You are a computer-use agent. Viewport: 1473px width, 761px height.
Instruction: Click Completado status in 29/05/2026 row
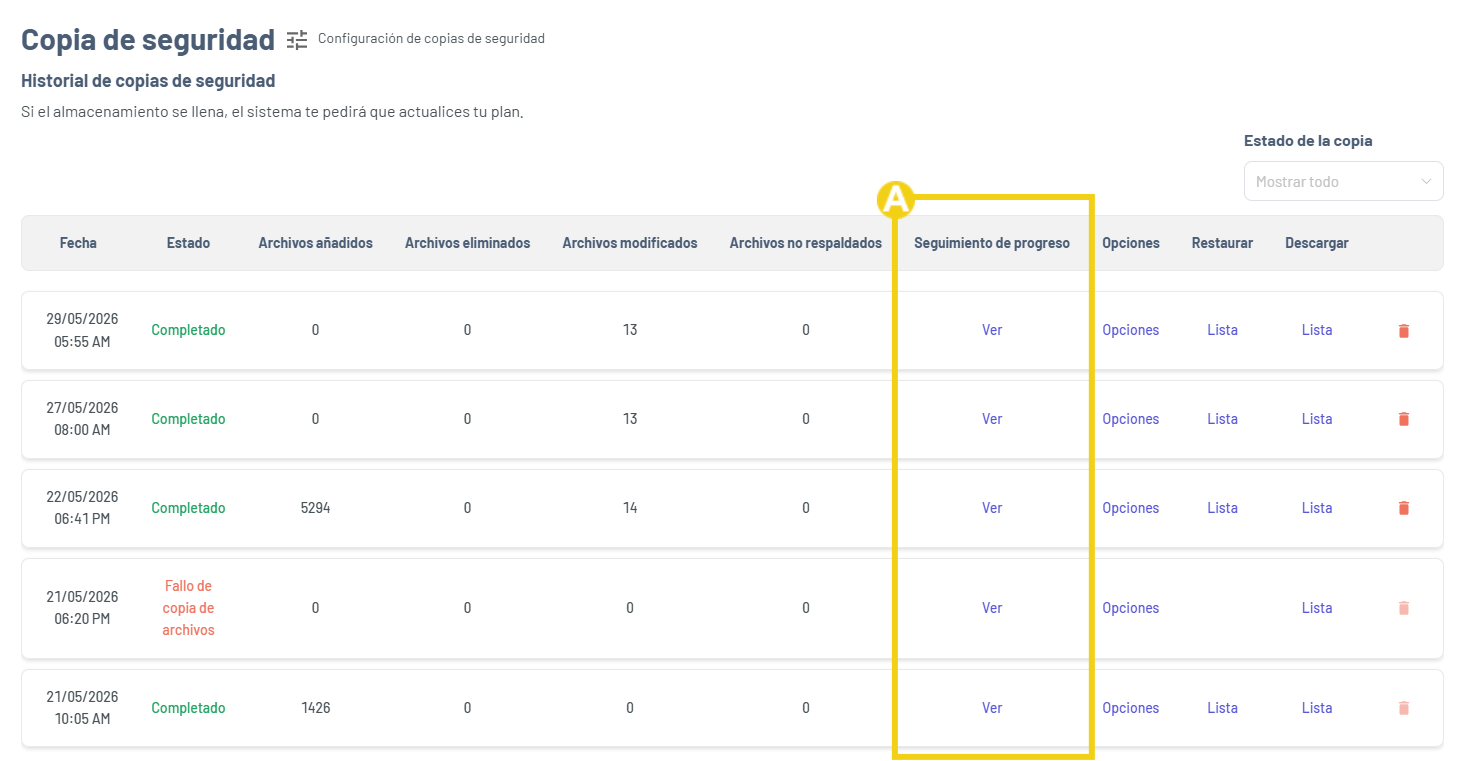[188, 330]
